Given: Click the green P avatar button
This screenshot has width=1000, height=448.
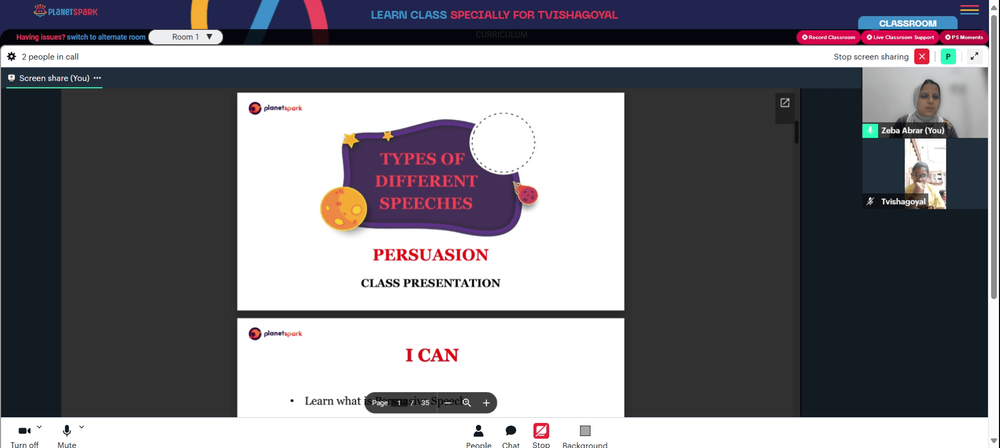Looking at the screenshot, I should click(x=948, y=57).
